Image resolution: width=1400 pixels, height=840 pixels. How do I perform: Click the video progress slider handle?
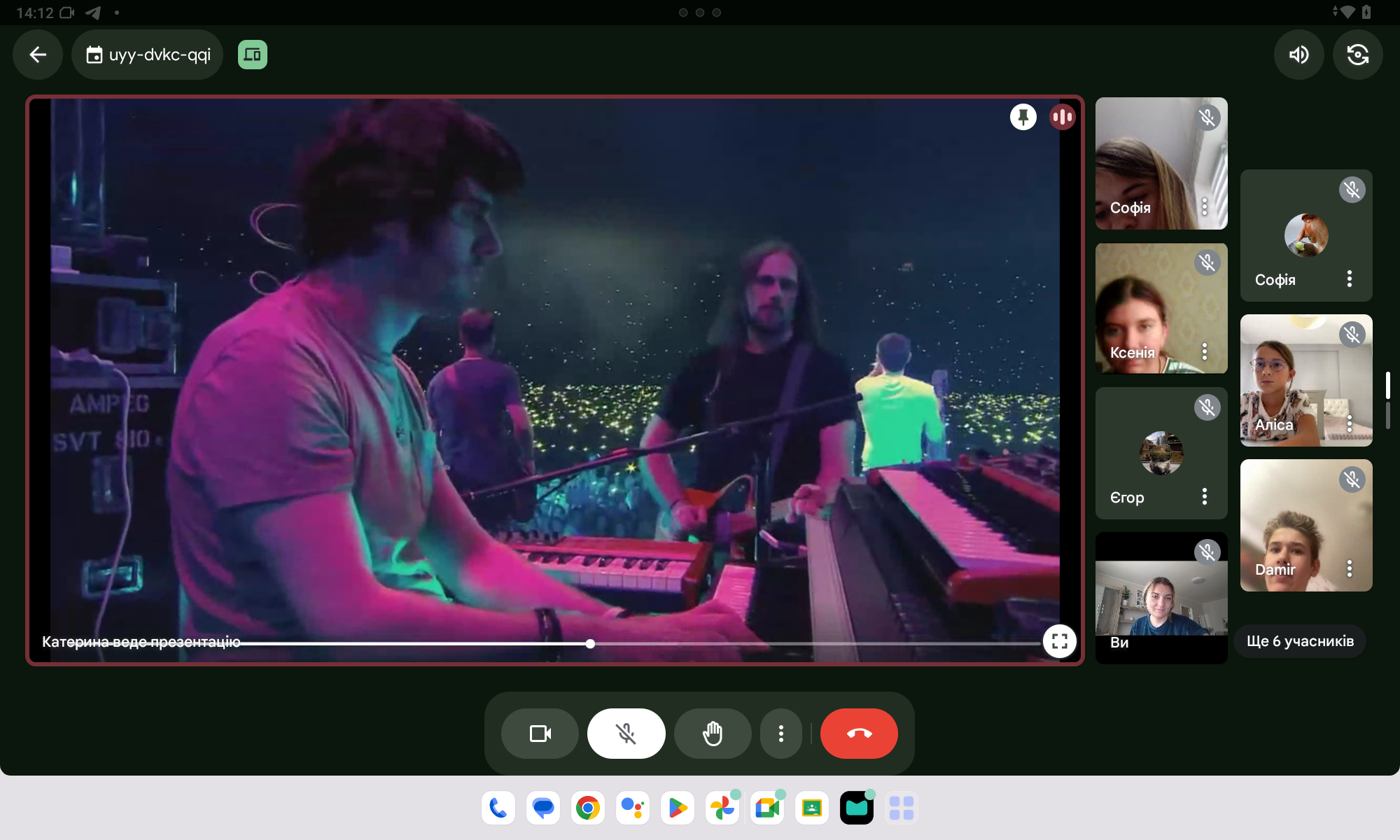coord(590,643)
